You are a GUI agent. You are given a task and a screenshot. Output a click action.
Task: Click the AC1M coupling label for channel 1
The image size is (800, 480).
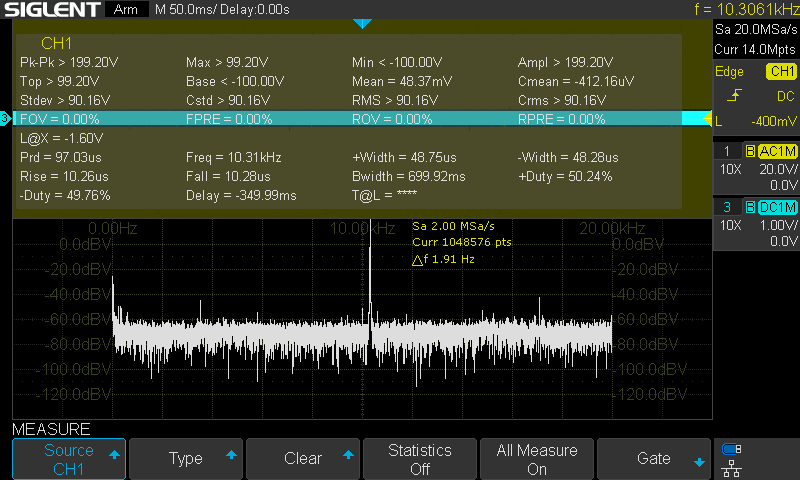pos(777,151)
